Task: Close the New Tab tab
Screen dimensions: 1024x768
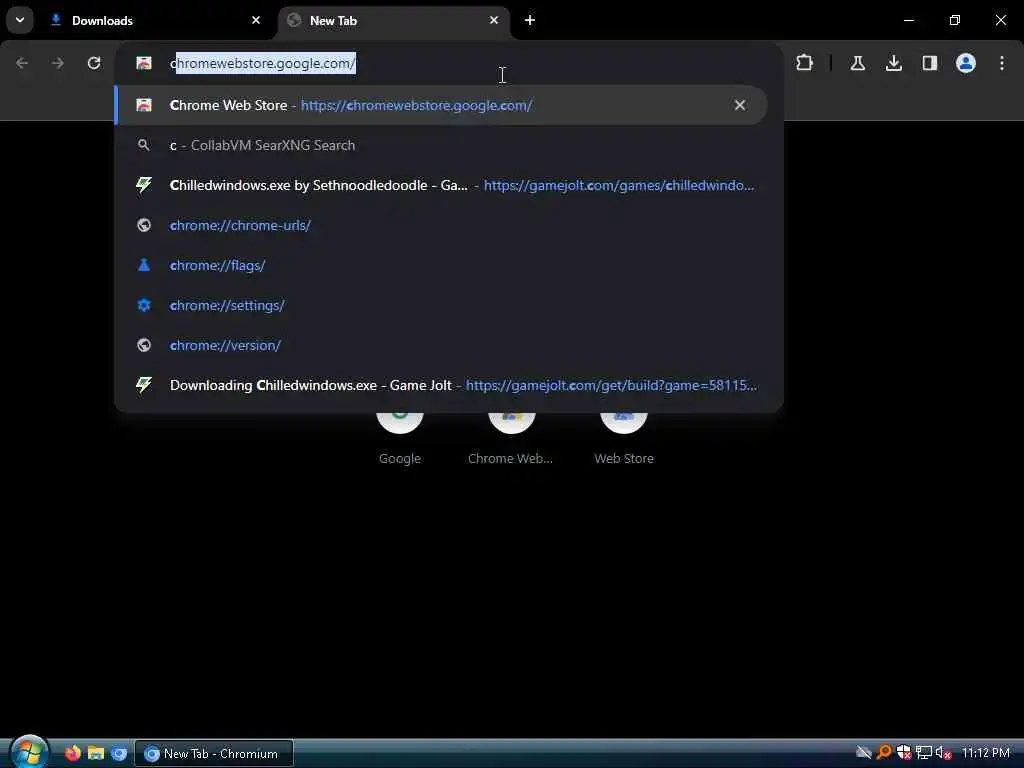Action: (x=494, y=20)
